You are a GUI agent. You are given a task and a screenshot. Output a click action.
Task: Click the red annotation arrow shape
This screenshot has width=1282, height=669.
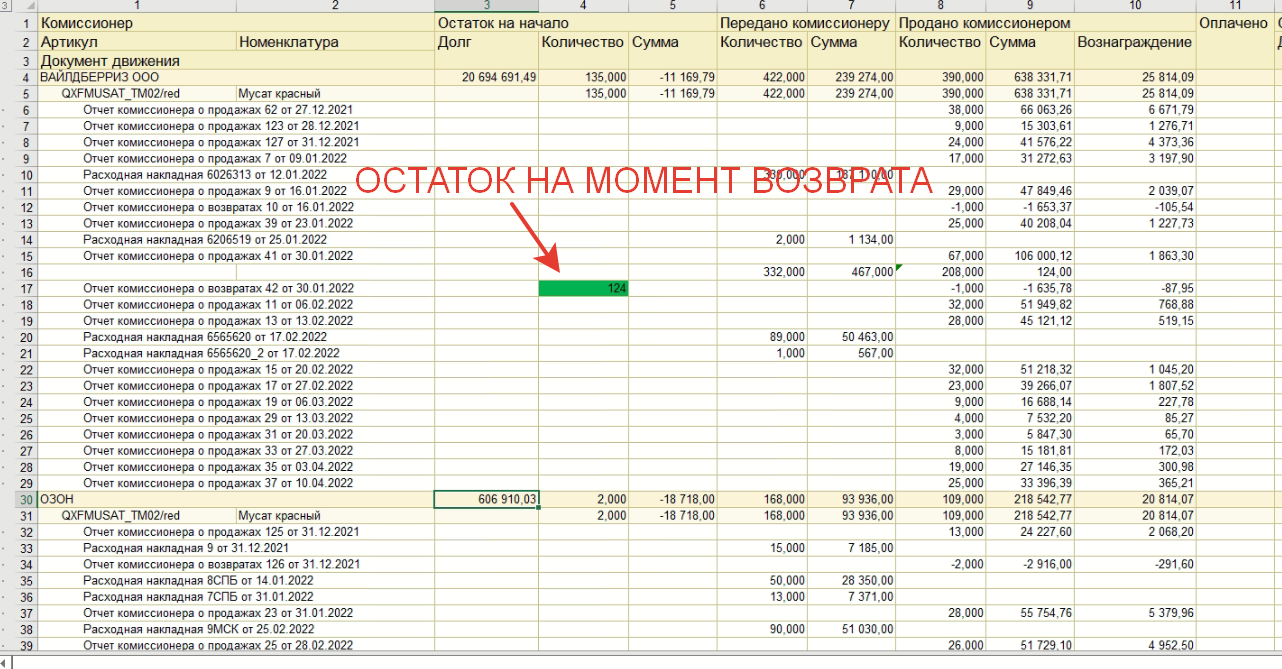tap(534, 236)
